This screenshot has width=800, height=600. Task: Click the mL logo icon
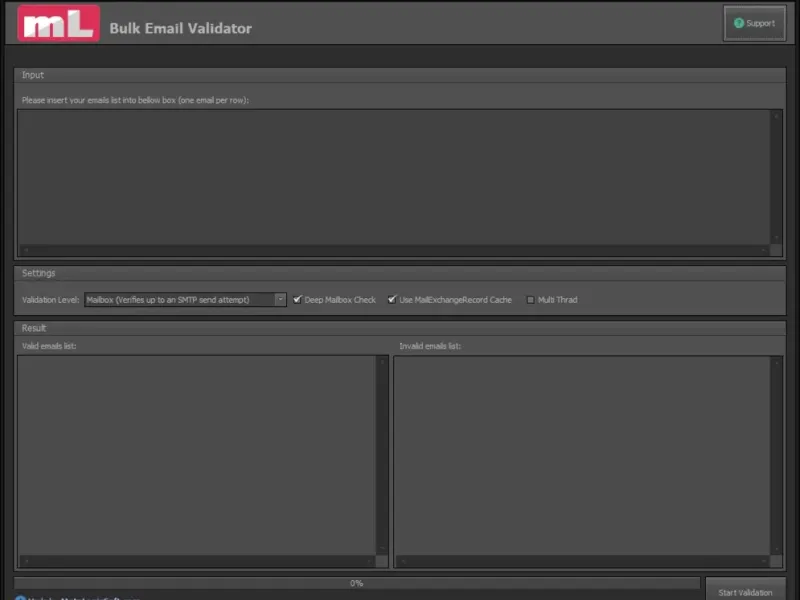[59, 23]
